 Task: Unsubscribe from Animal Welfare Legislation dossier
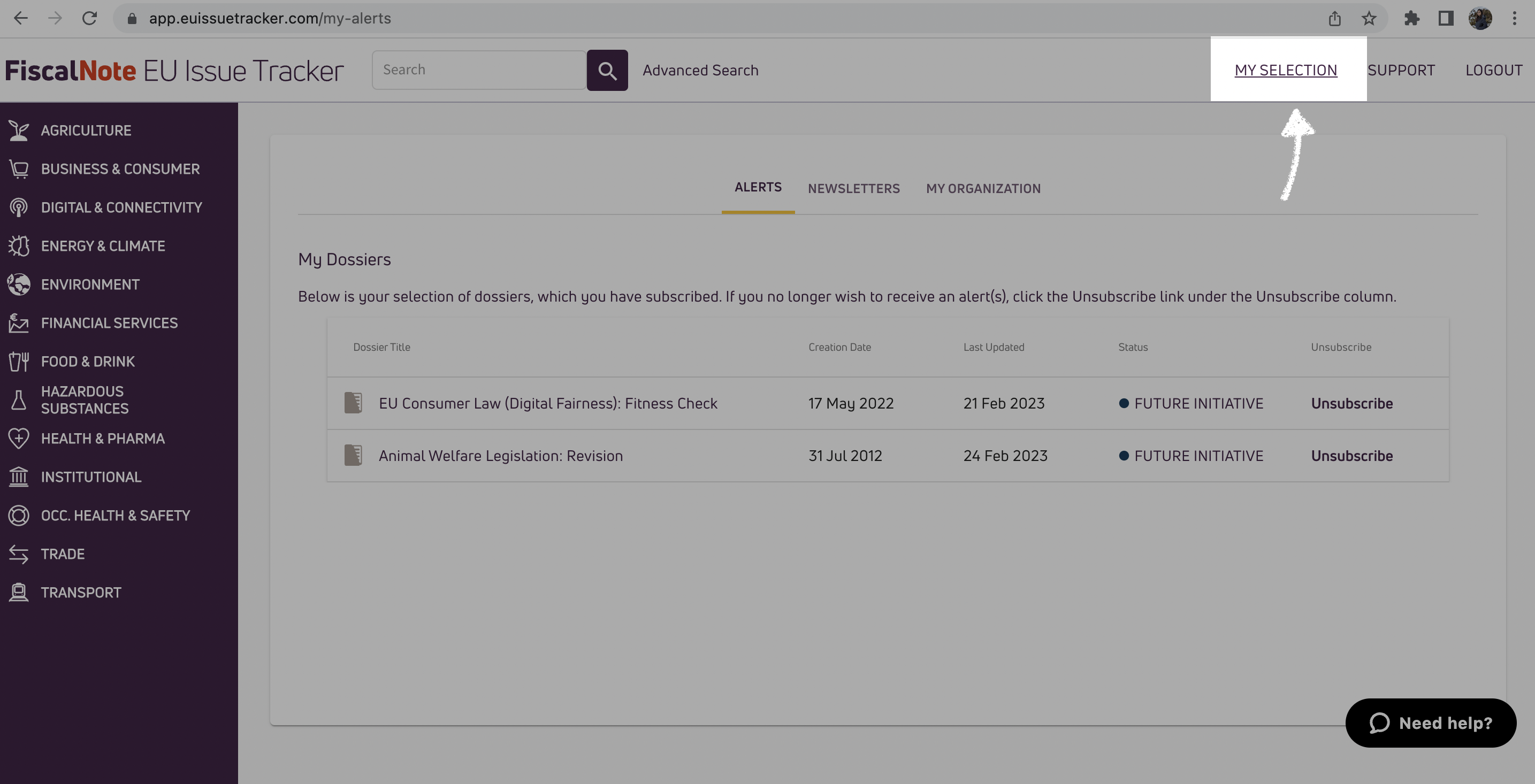pos(1351,456)
